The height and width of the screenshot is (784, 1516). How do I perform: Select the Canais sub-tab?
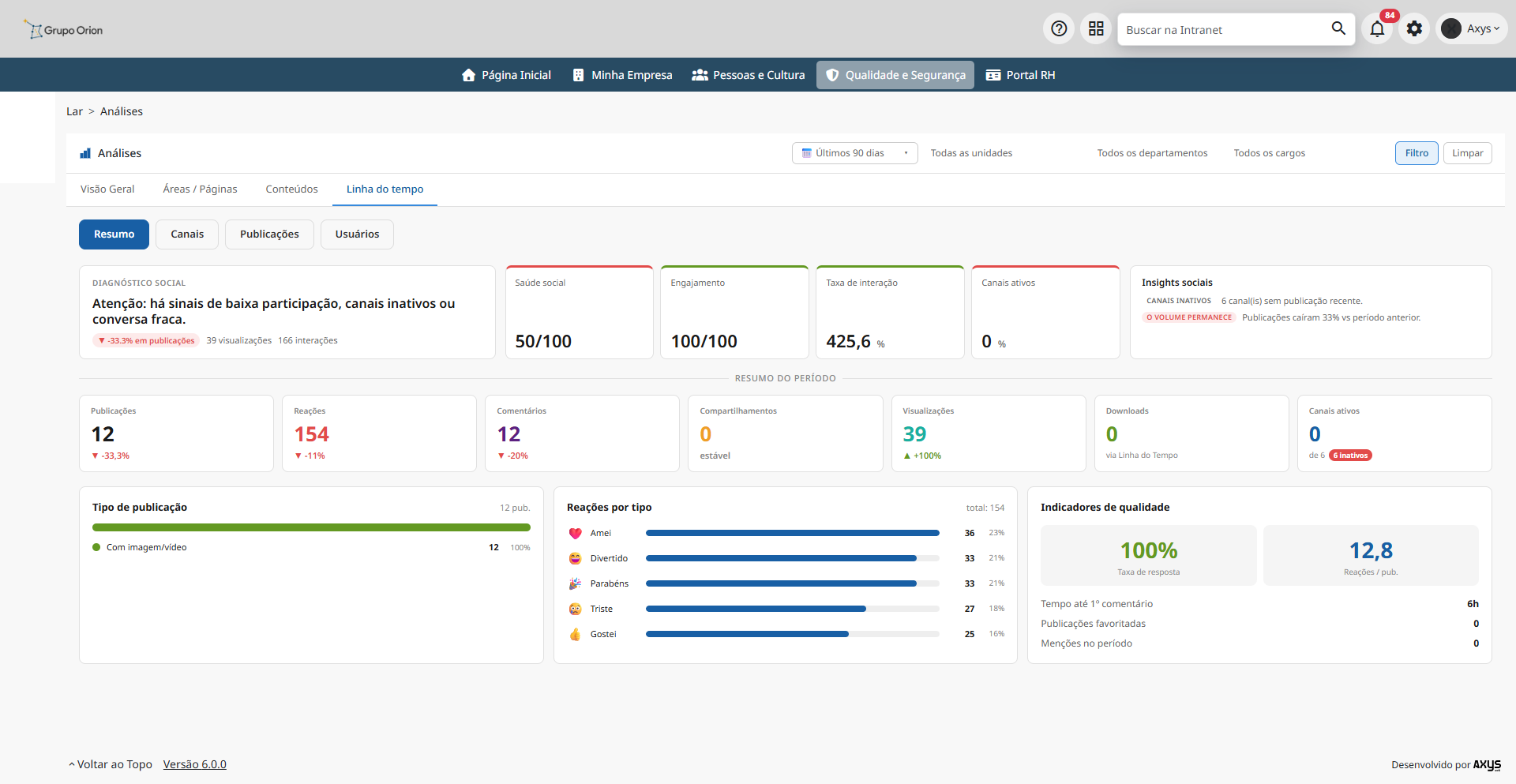[187, 234]
